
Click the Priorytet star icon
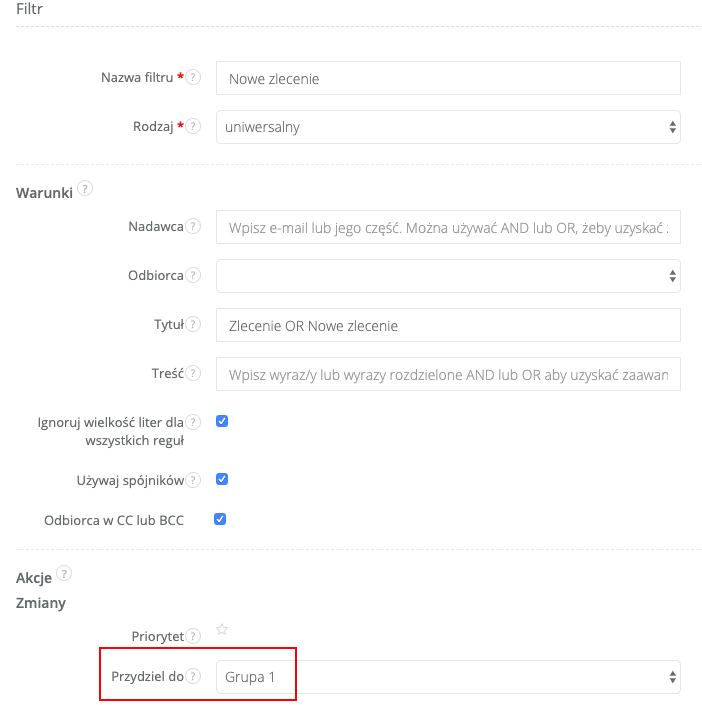pos(222,630)
